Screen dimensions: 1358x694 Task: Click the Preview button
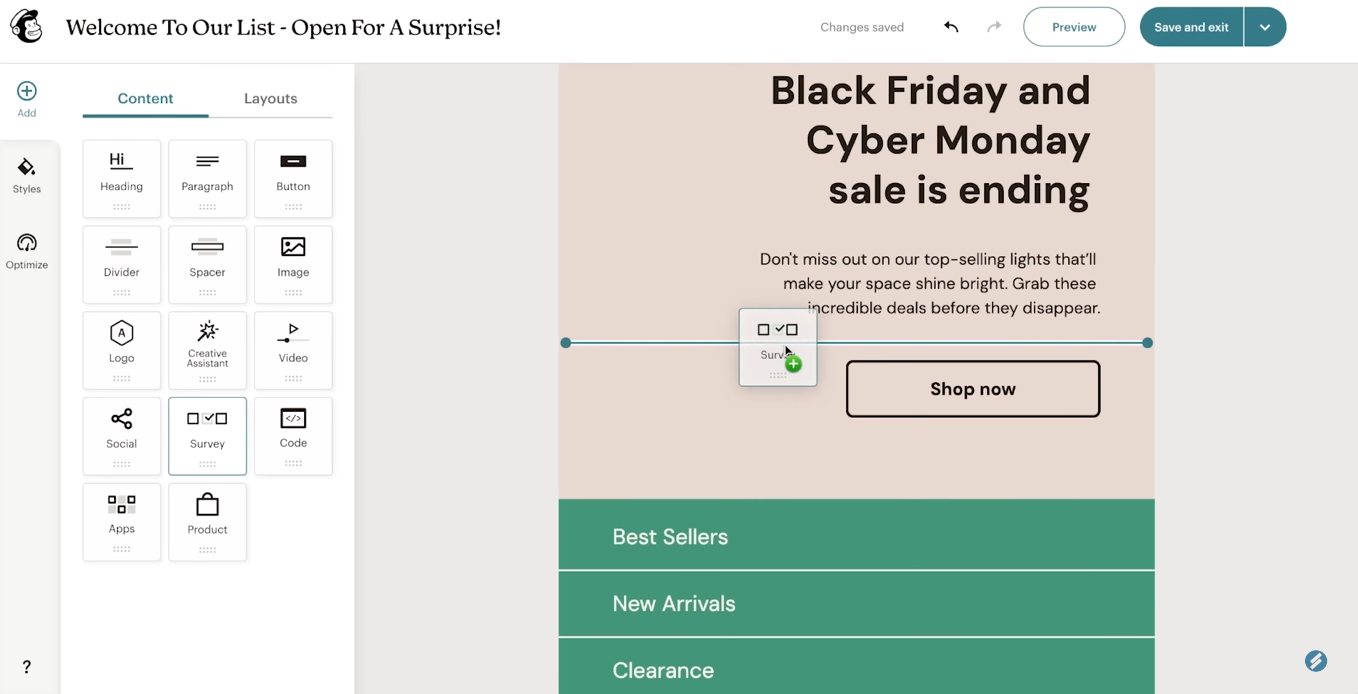(1074, 27)
